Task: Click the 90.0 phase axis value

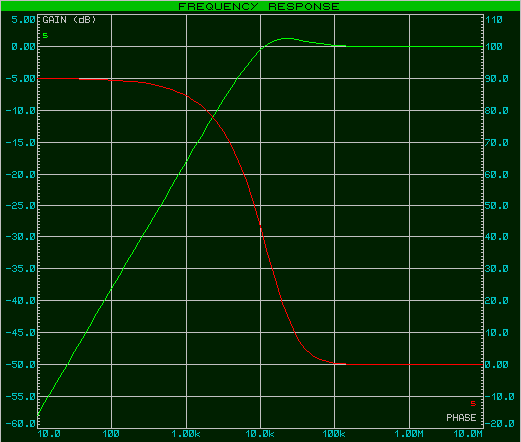Action: (x=497, y=79)
